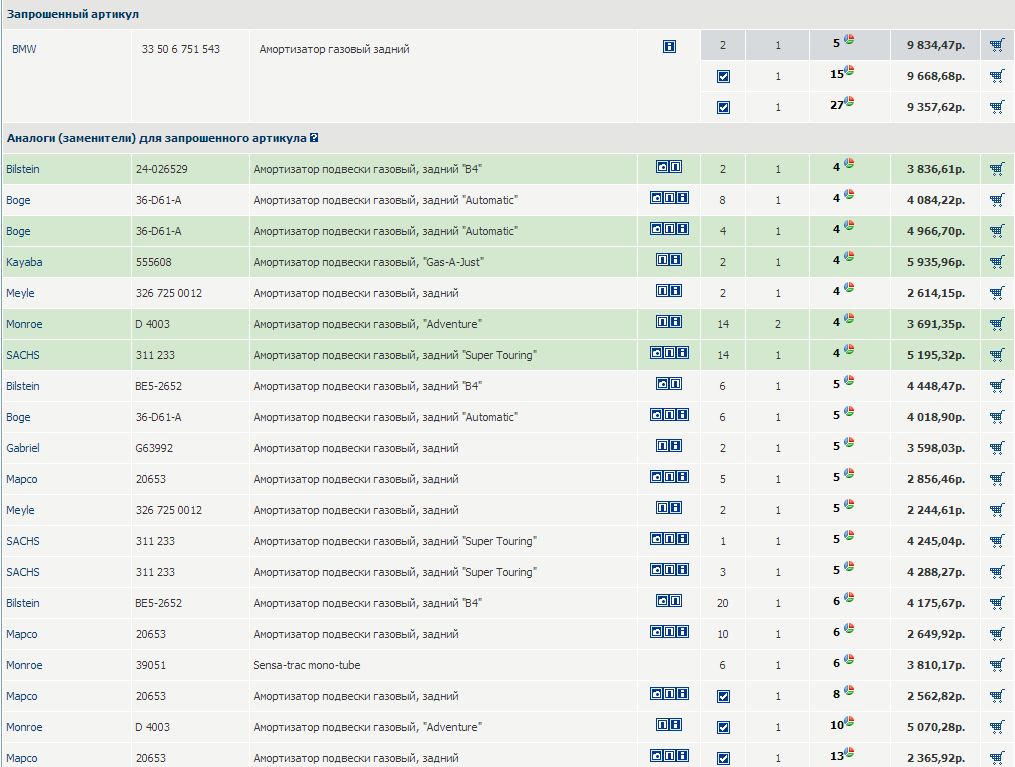Click the cart icon for Boge at 4 084,22р.
1015x767 pixels.
(x=997, y=200)
